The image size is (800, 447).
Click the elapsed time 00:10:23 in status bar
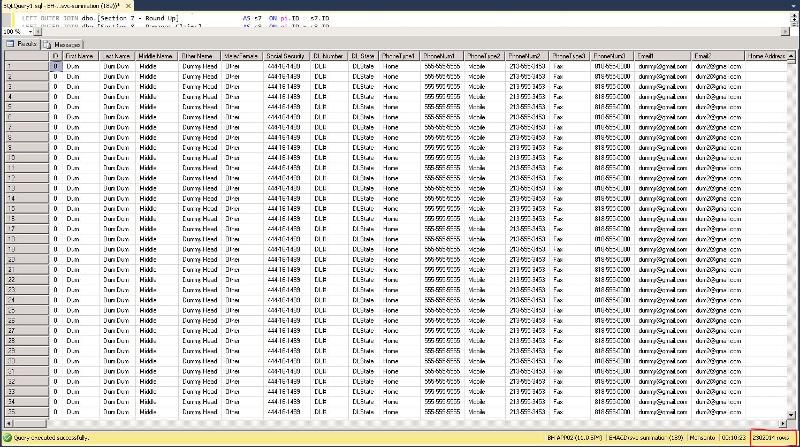(x=733, y=438)
